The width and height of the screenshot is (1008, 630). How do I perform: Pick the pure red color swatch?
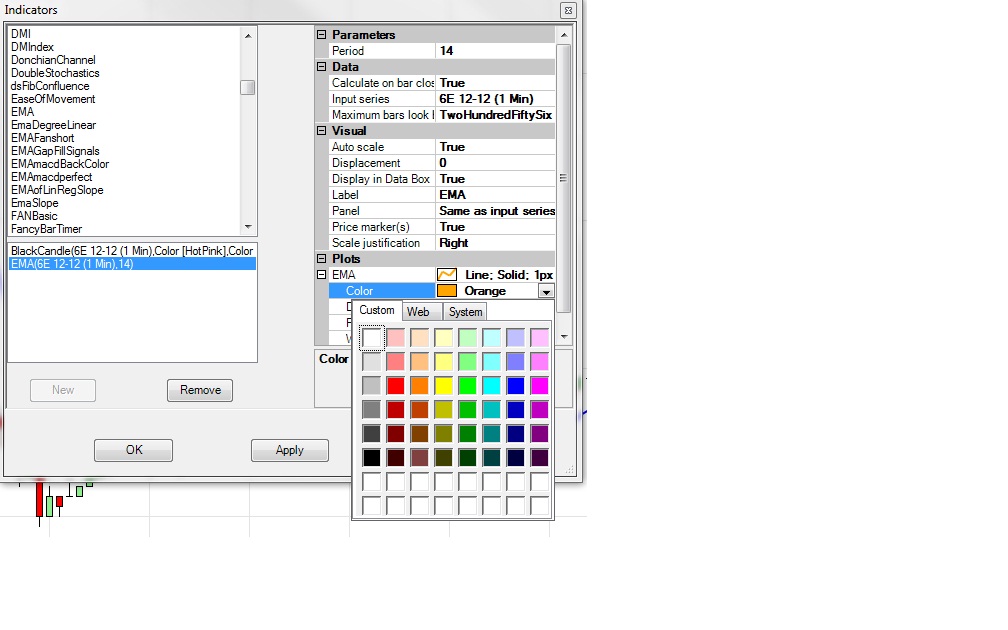396,386
